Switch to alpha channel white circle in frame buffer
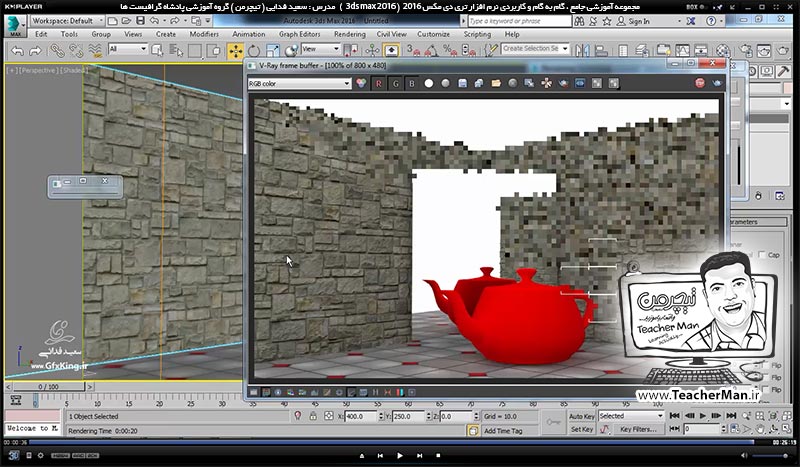The image size is (800, 467). [429, 83]
